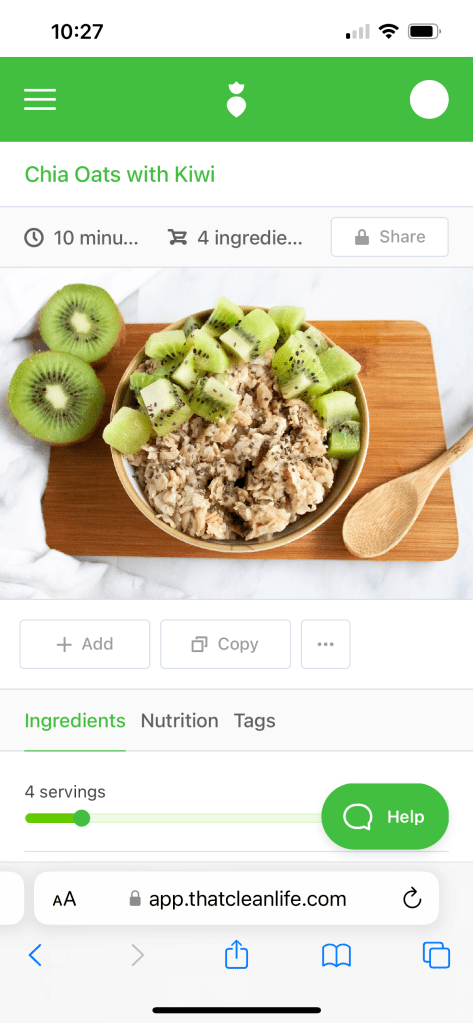Screen dimensions: 473x1023
Task: Tap the AA reader text size control
Action: [64, 899]
